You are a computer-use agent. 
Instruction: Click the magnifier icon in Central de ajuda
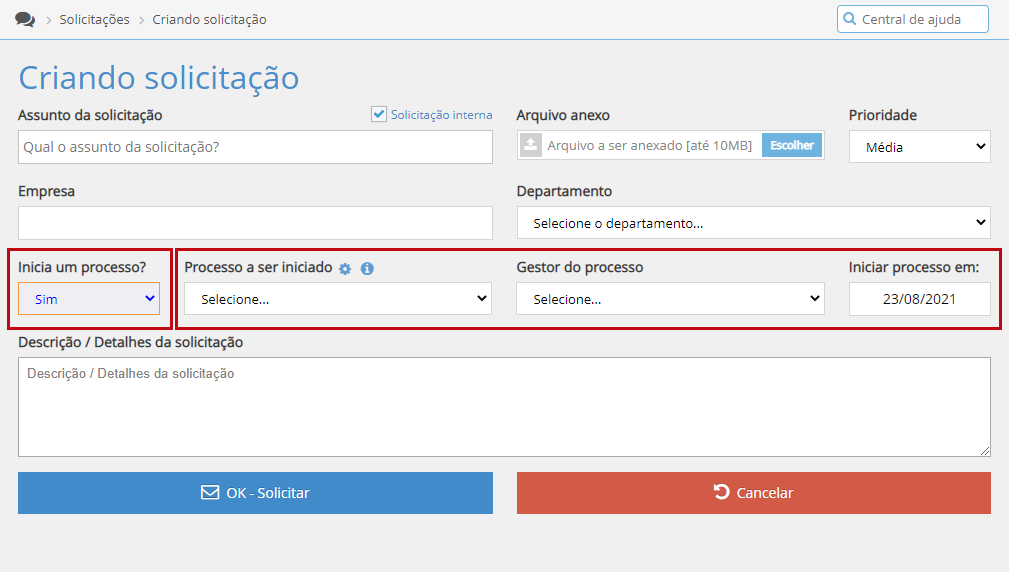(850, 19)
